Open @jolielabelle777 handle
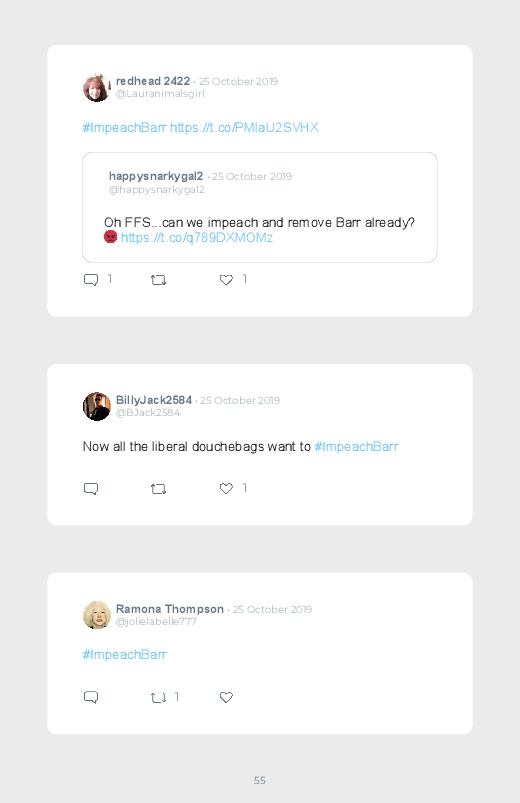The width and height of the screenshot is (520, 803). pyautogui.click(x=156, y=621)
